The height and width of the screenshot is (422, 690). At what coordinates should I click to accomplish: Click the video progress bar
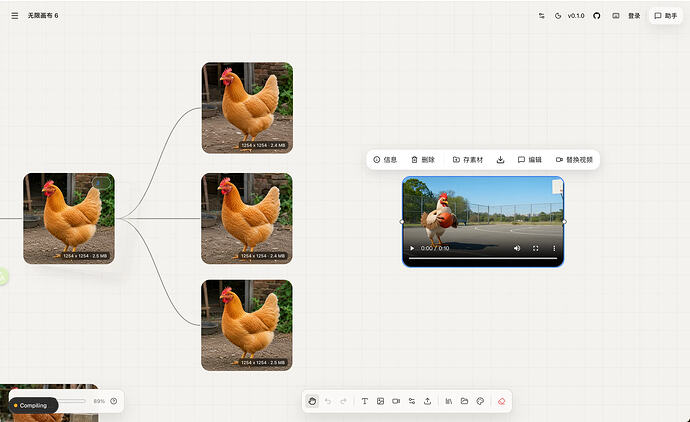483,258
